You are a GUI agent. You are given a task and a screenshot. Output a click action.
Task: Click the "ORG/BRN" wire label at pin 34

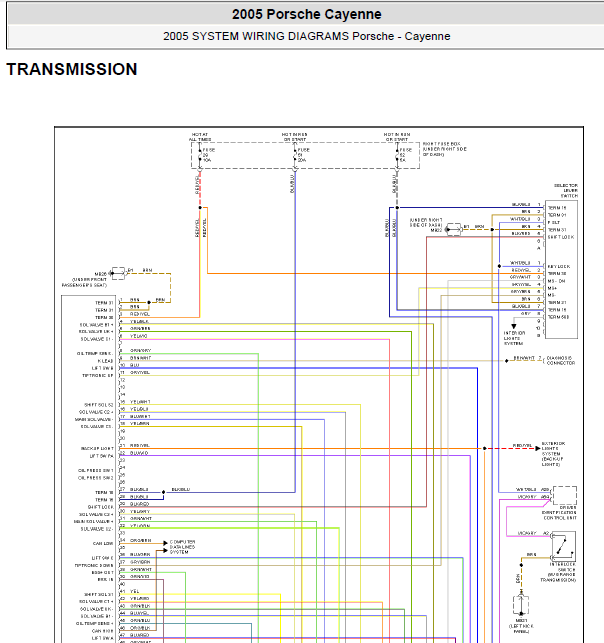click(141, 540)
